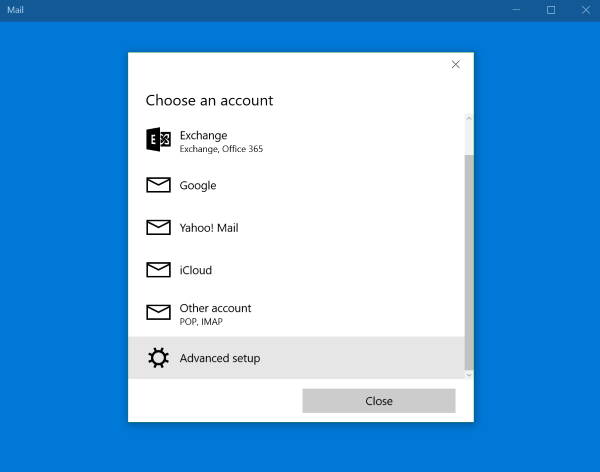The width and height of the screenshot is (600, 472).
Task: Click the 'Exchange, Office 365' subtitle
Action: pyautogui.click(x=221, y=149)
